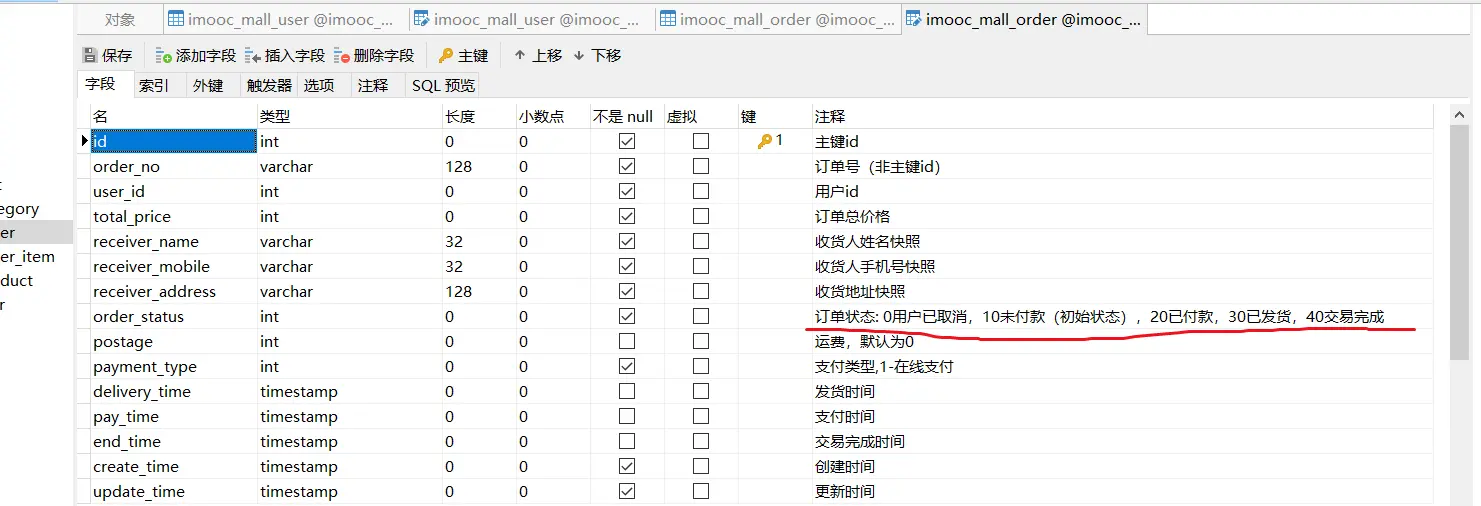Click the Primary Key (主键) toolbar button
The width and height of the screenshot is (1481, 506).
tap(463, 56)
